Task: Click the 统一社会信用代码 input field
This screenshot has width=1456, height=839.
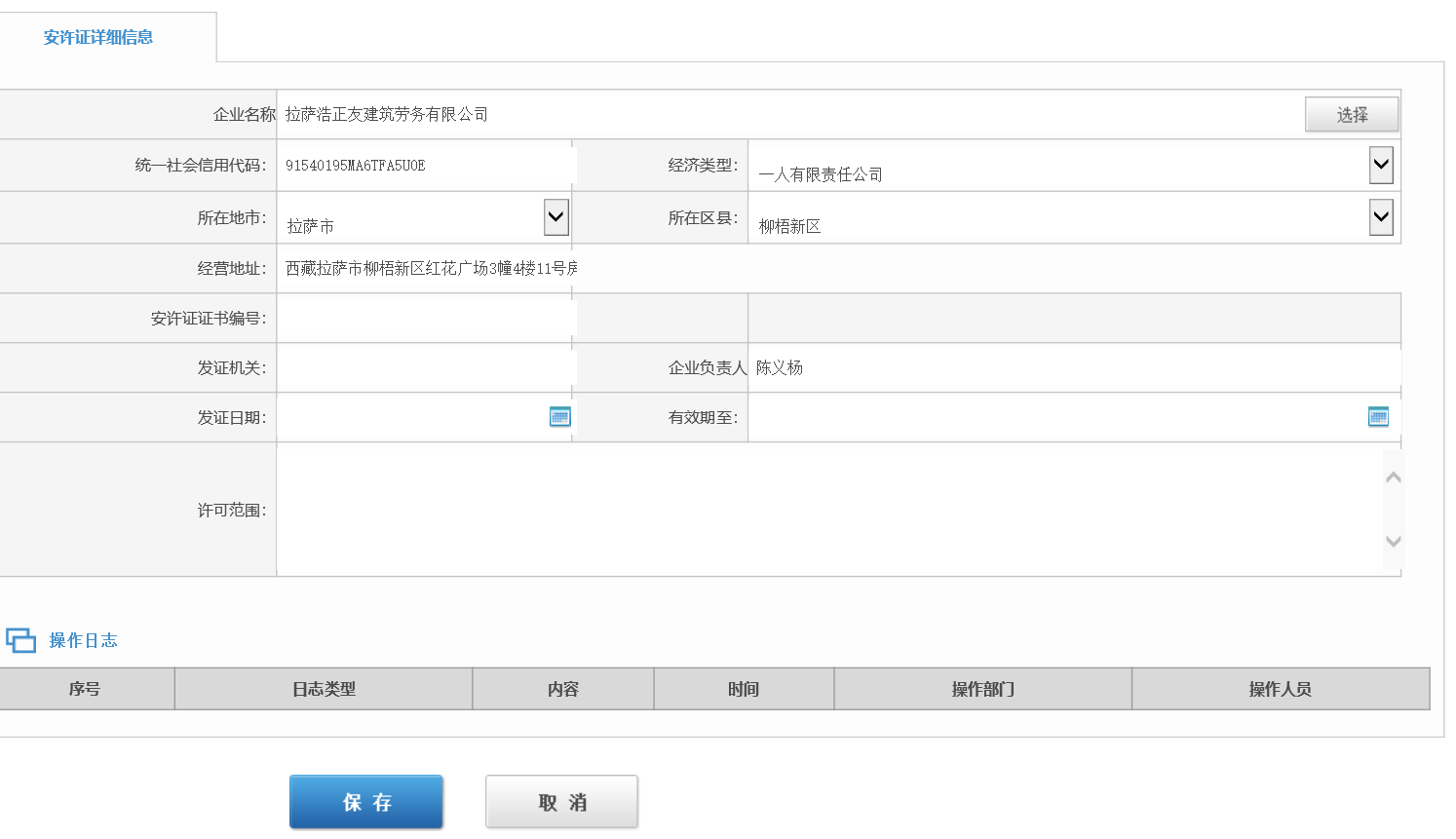Action: point(425,166)
